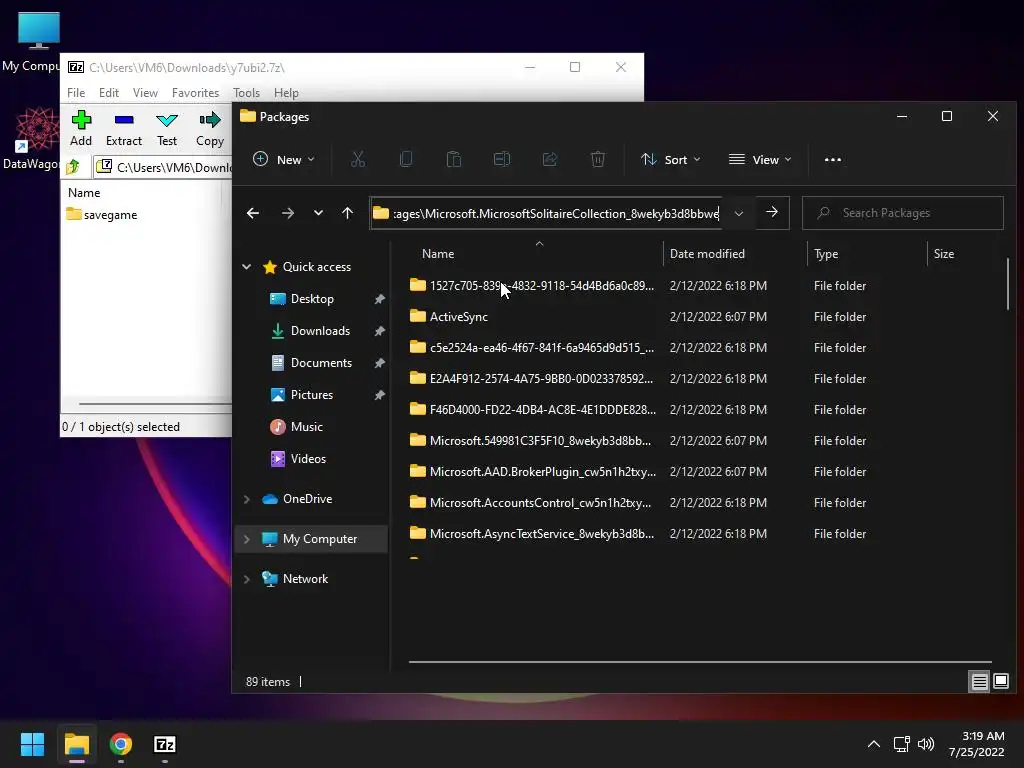Screen dimensions: 1024x768
Task: Open Google Chrome from taskbar
Action: (121, 744)
